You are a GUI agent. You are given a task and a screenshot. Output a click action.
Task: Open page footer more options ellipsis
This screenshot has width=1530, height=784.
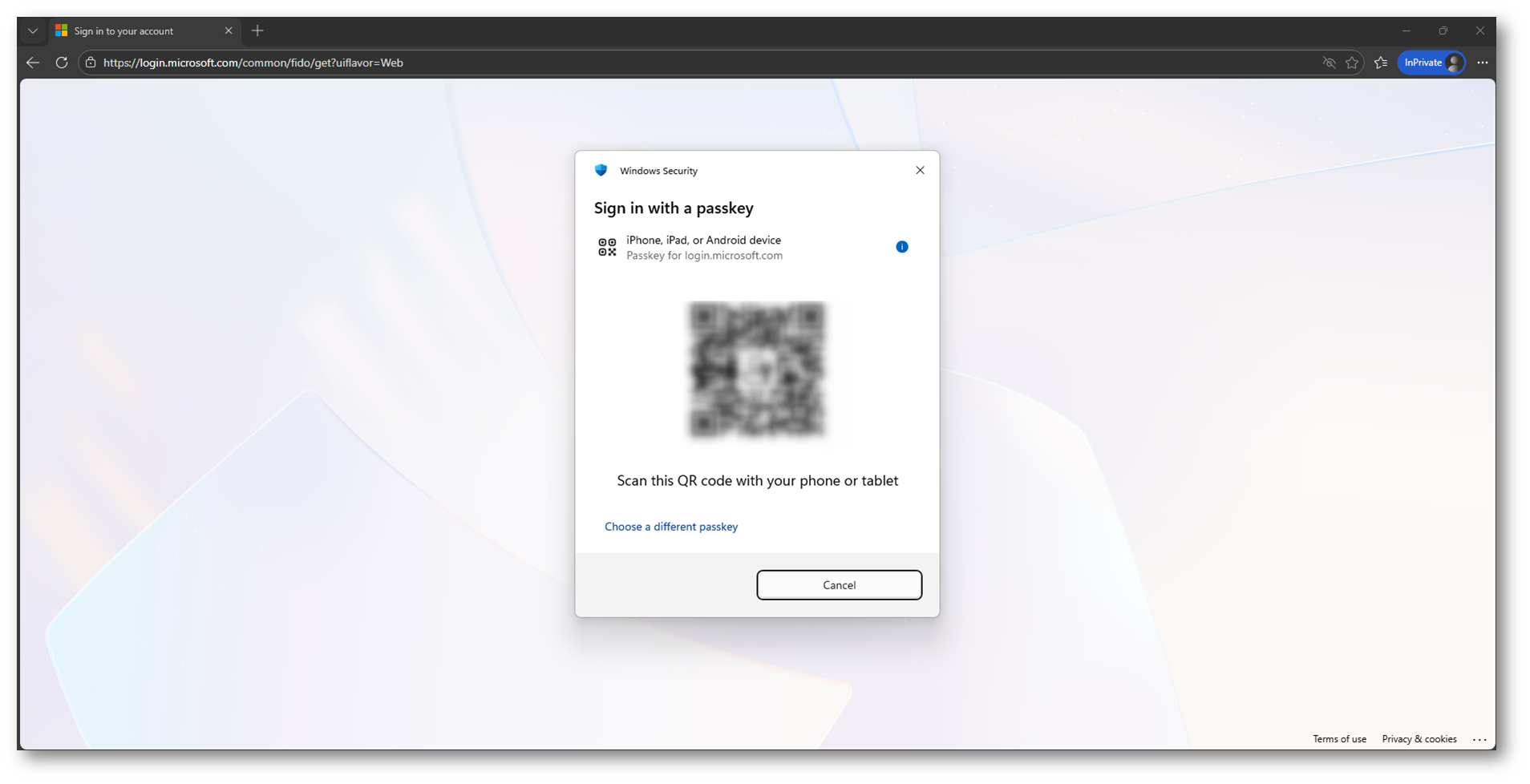(x=1480, y=739)
